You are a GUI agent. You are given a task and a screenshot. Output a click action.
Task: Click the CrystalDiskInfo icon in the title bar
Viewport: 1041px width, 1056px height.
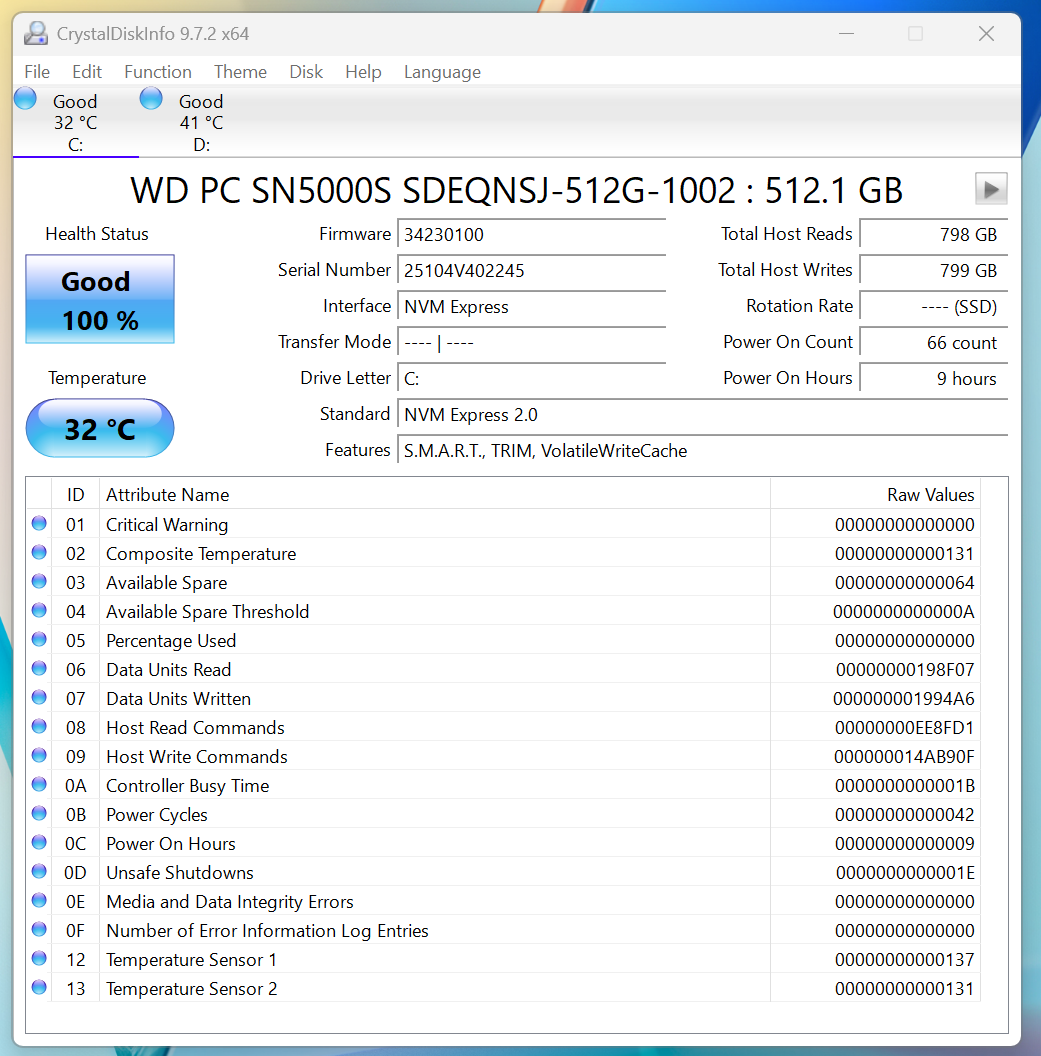coord(36,33)
